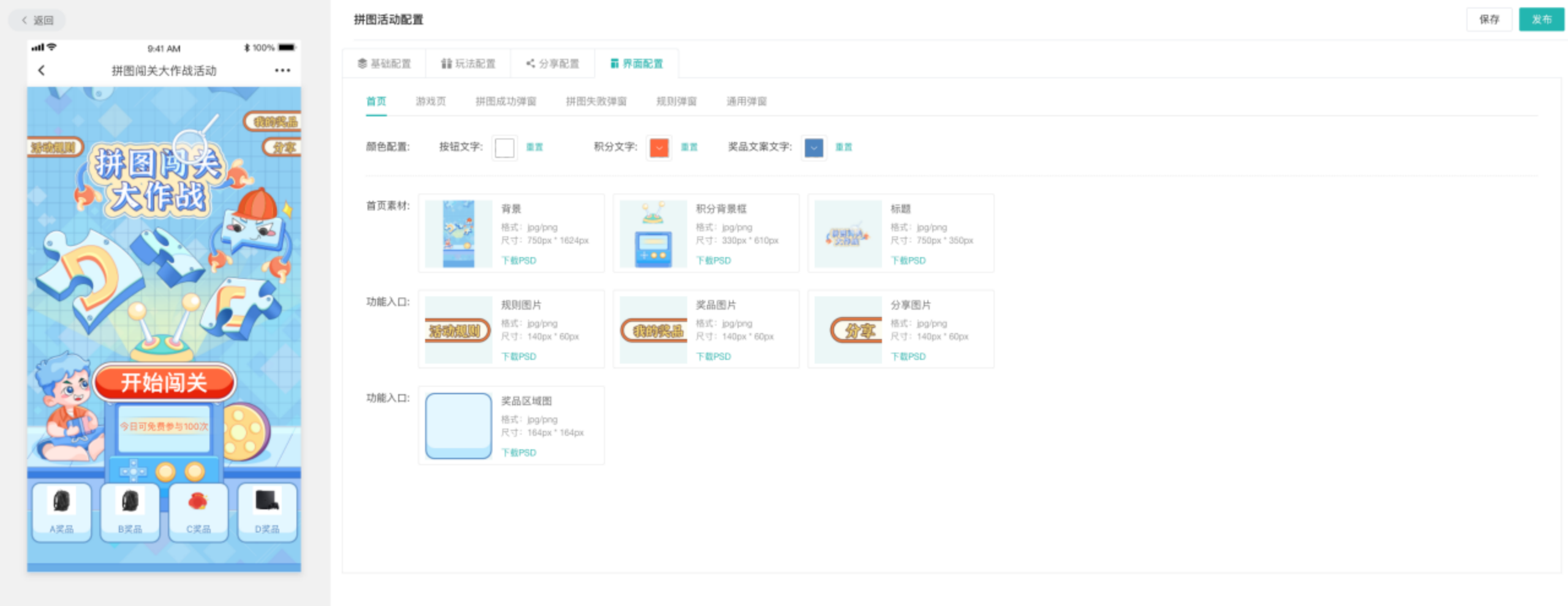1568x606 pixels.
Task: Open the three-dot menu in phone preview
Action: tap(282, 70)
